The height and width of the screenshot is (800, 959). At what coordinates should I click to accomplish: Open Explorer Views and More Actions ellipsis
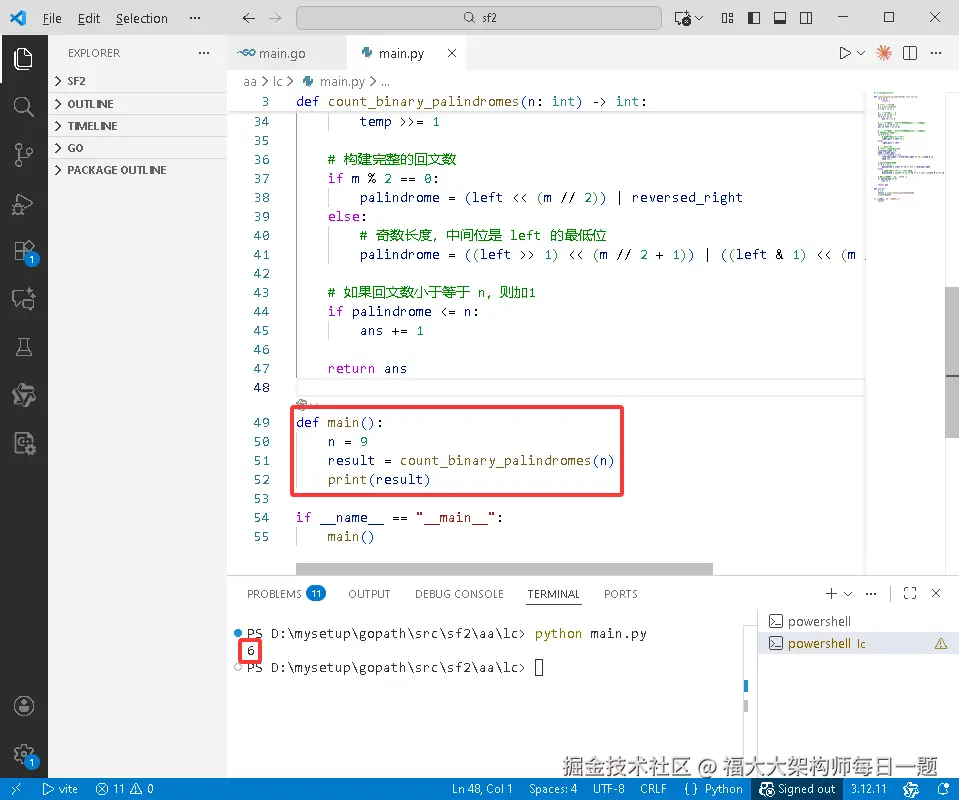click(204, 53)
